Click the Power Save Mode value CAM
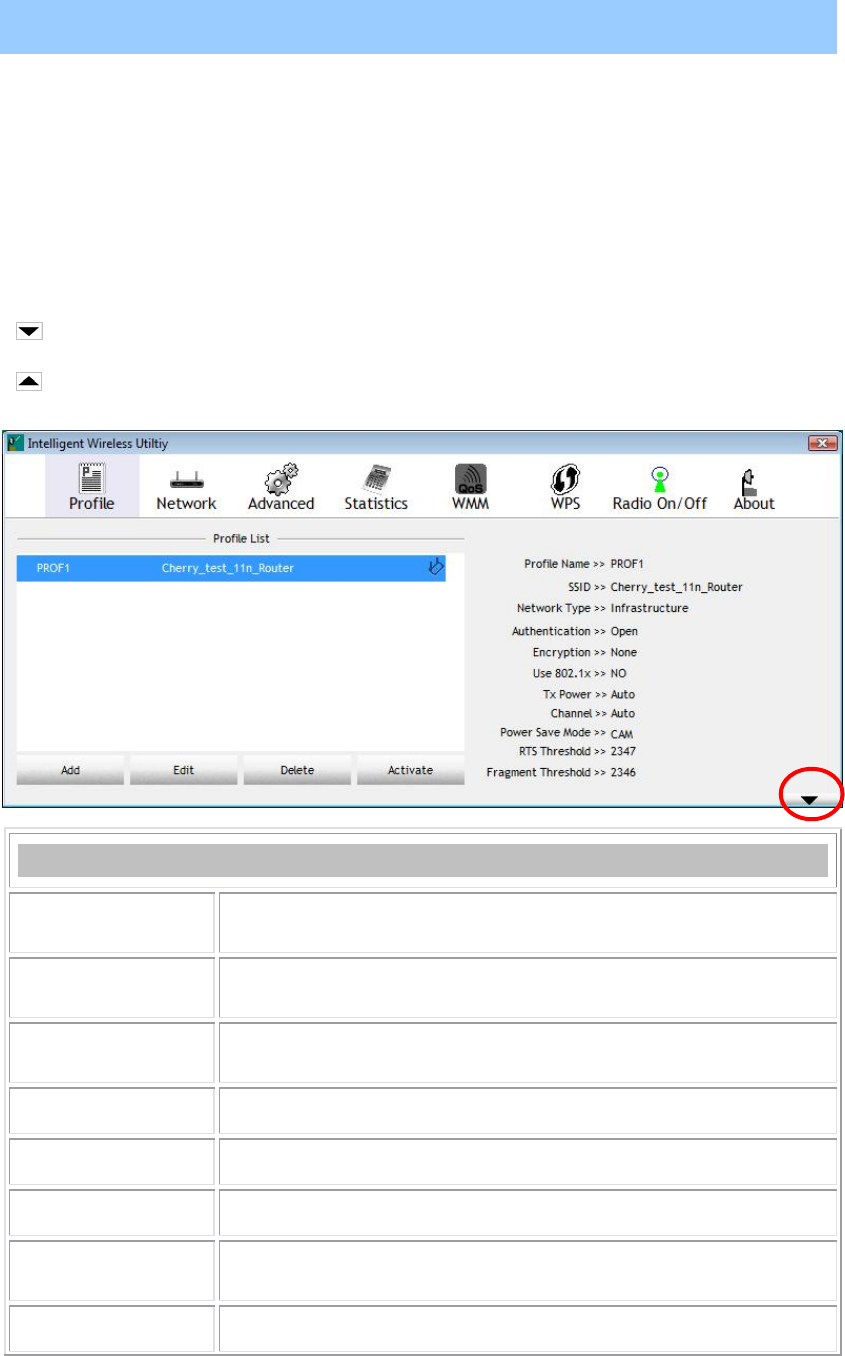The height and width of the screenshot is (1356, 845). (622, 733)
